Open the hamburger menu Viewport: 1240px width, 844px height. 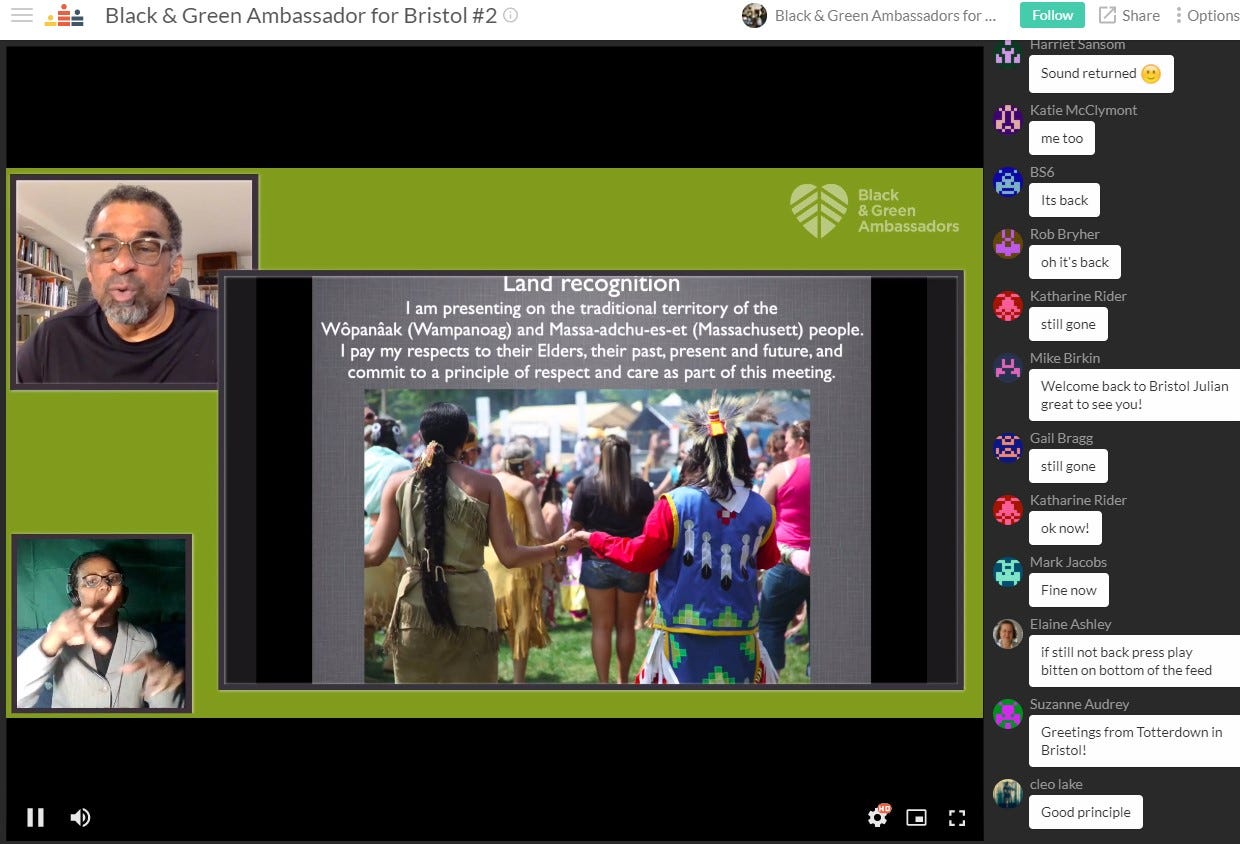(21, 16)
